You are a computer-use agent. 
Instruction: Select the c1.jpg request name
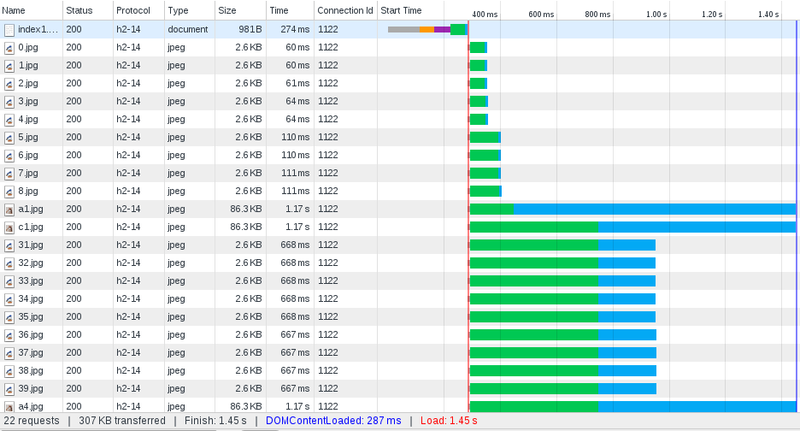point(31,227)
